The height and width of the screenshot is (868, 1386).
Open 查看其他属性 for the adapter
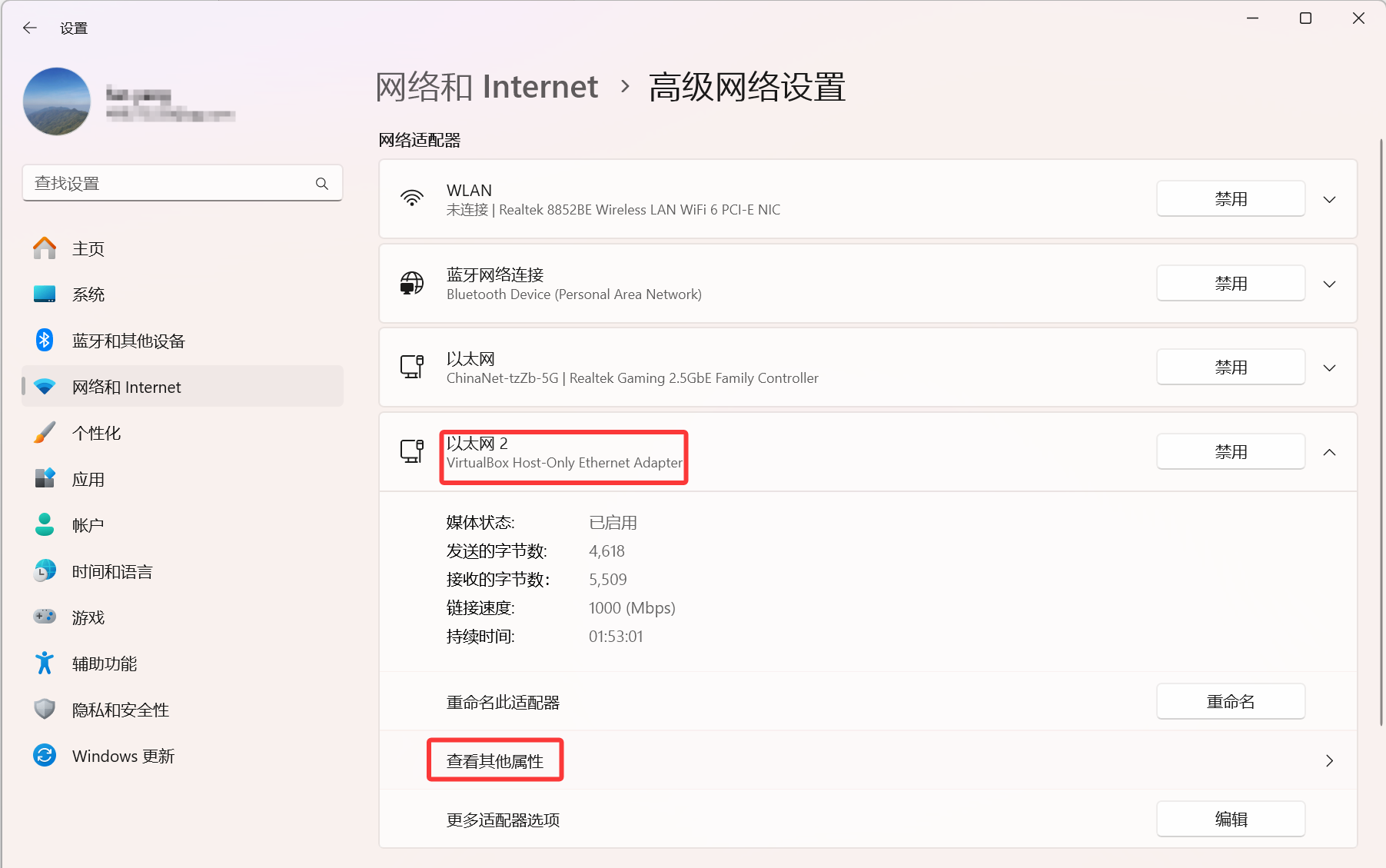pos(495,761)
